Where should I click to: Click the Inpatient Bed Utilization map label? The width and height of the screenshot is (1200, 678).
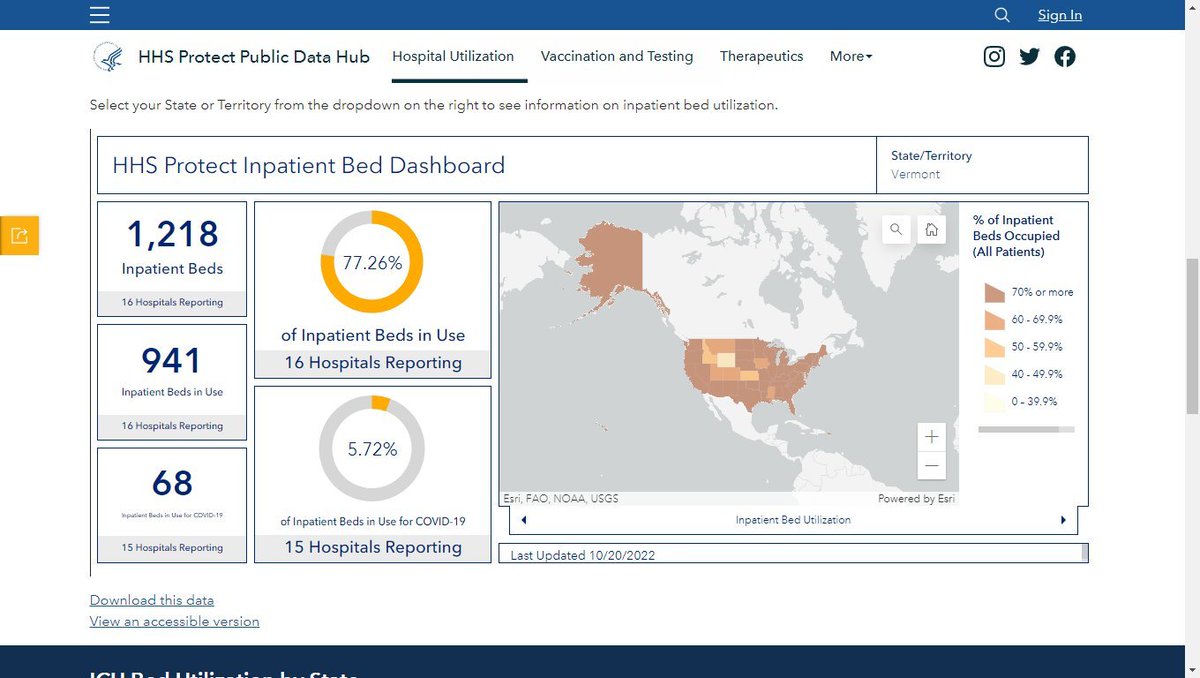[793, 520]
